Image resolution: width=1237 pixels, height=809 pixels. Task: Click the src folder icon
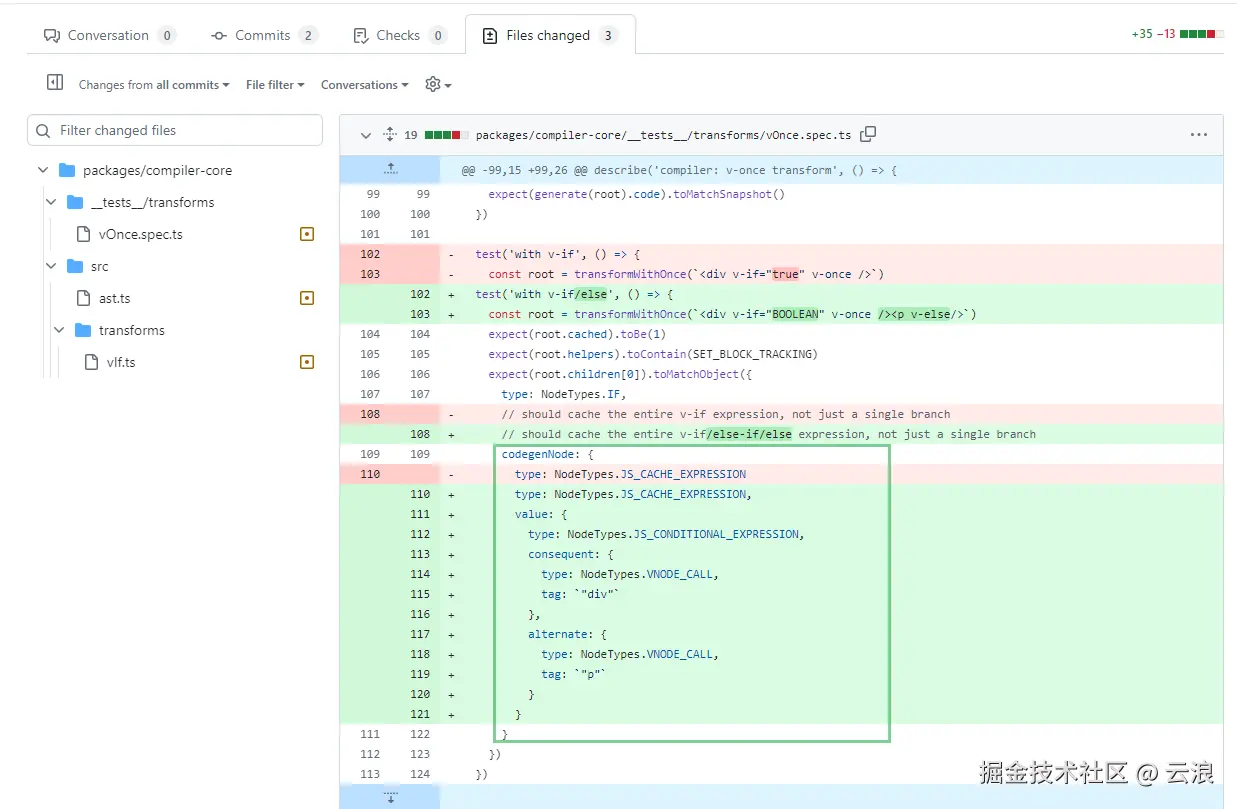75,266
